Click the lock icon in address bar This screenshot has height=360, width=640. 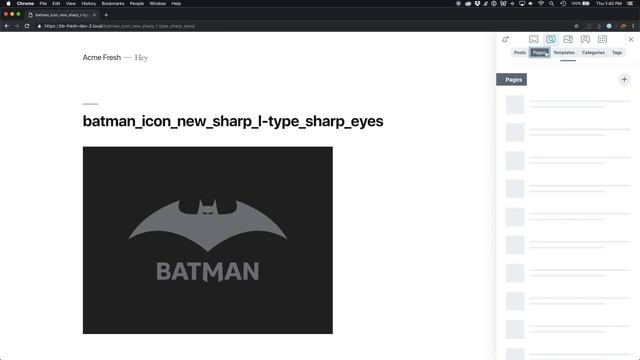coord(39,26)
